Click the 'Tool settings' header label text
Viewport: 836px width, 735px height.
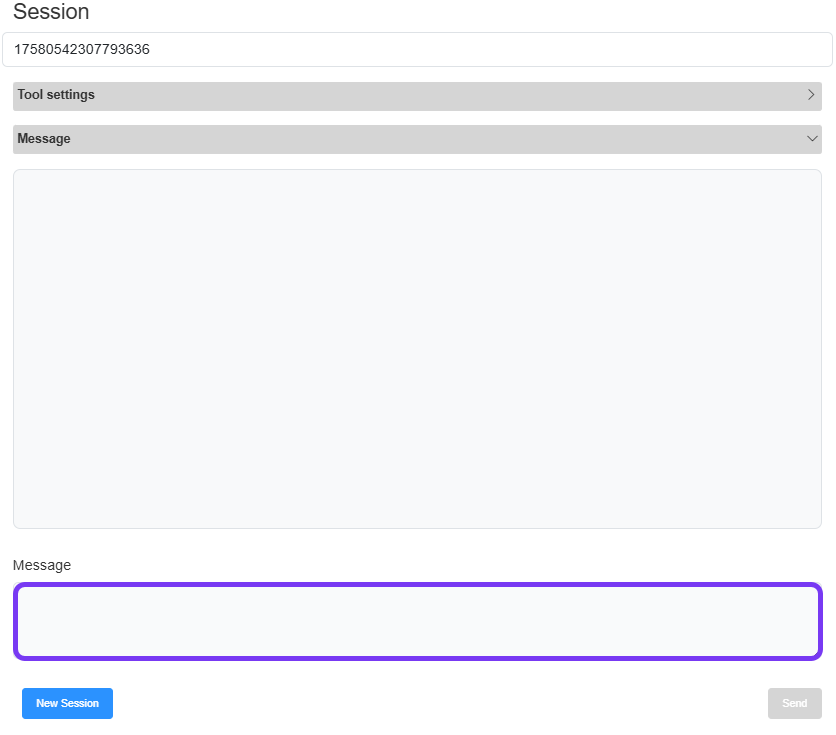(x=56, y=95)
